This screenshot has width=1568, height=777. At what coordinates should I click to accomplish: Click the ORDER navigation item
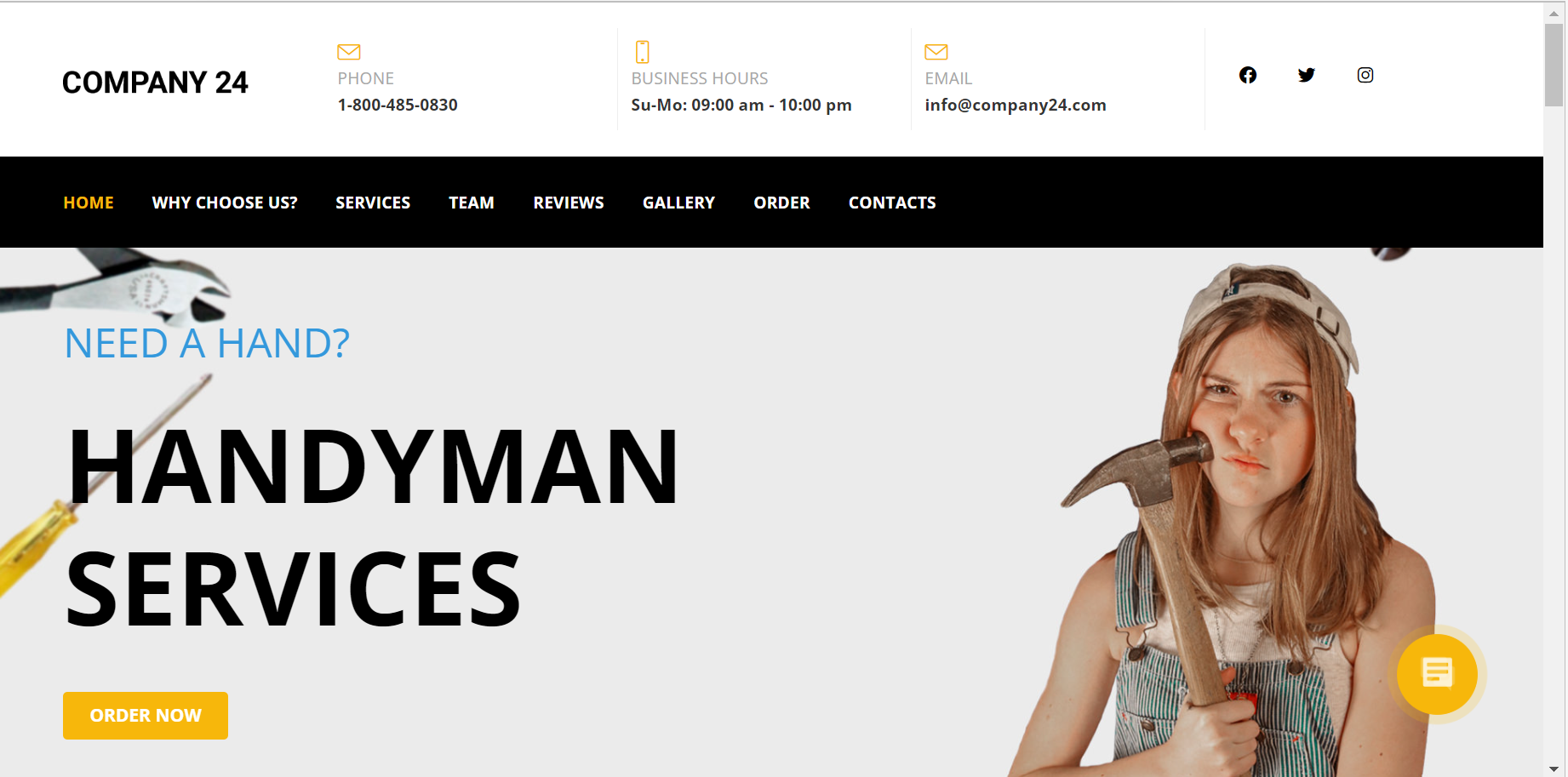[781, 203]
